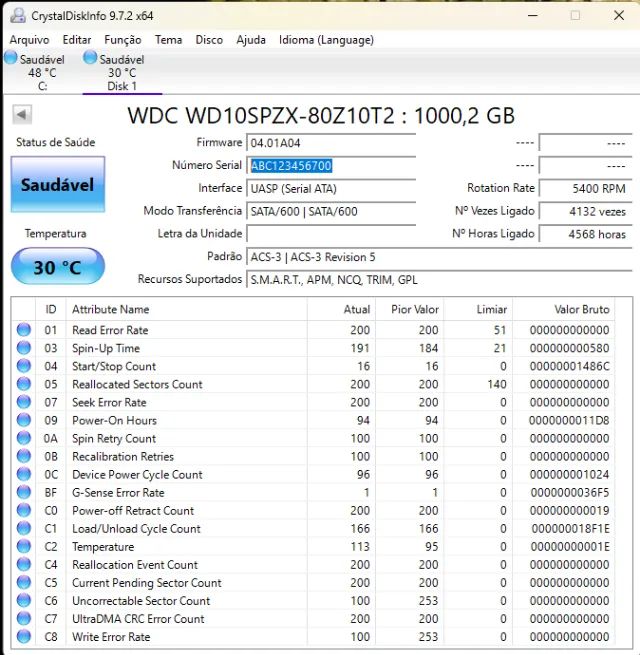The image size is (640, 655).
Task: Click threshold value 140 of Reallocated Sectors
Action: [x=497, y=384]
